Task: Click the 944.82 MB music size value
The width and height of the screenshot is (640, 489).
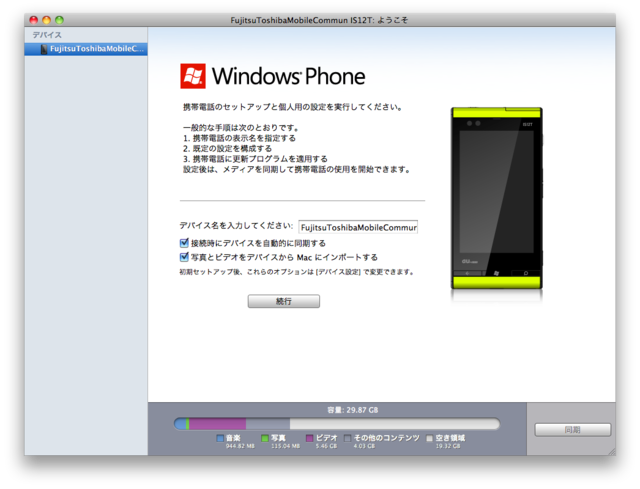Action: pyautogui.click(x=240, y=446)
